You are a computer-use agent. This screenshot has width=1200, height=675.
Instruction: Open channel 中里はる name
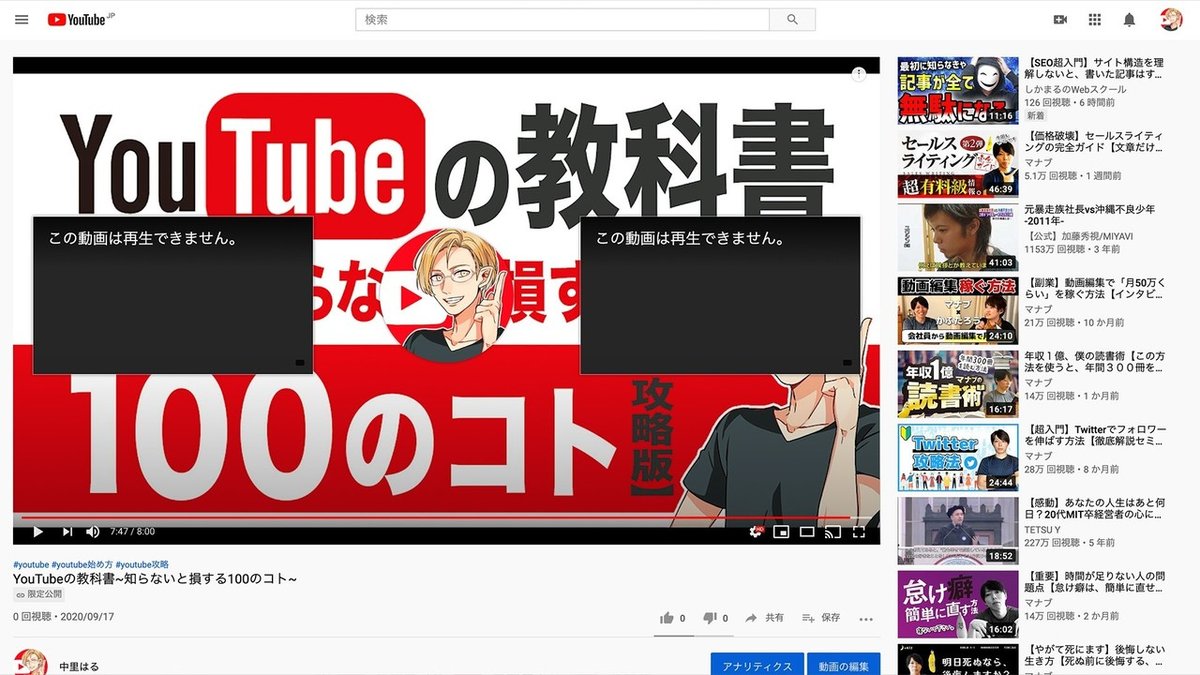click(78, 666)
